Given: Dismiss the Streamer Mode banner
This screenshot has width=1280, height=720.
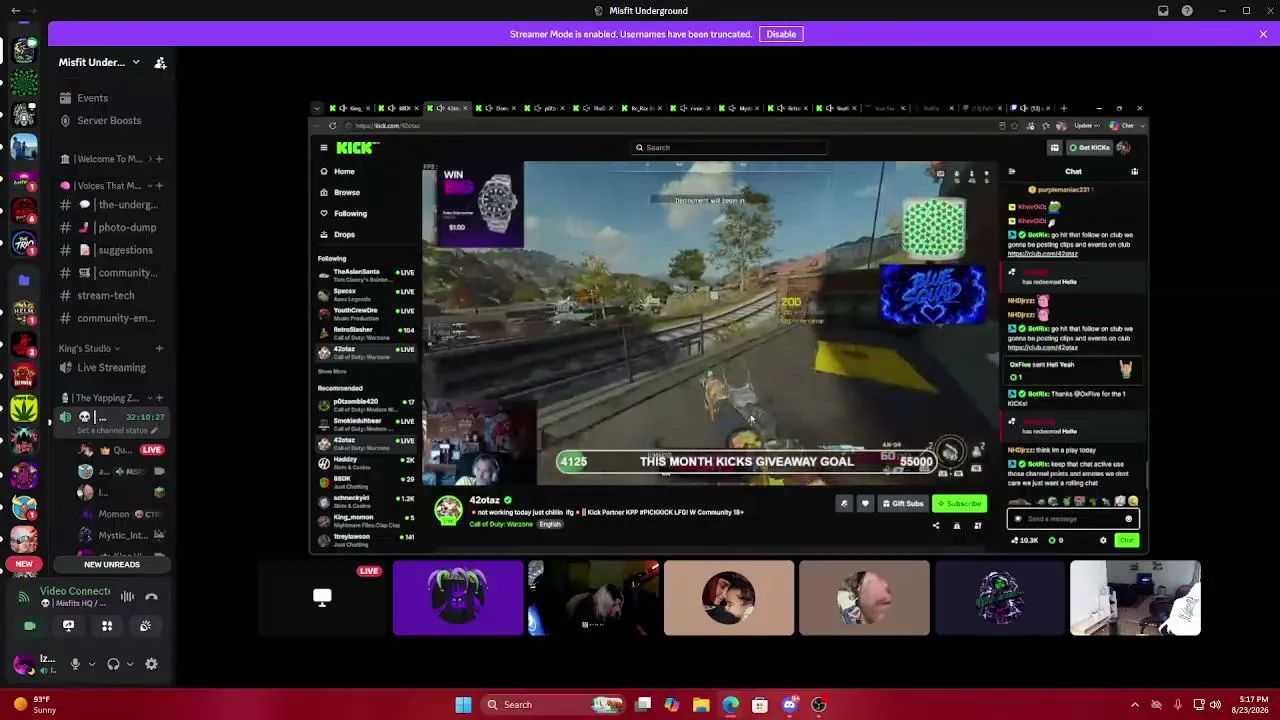Looking at the screenshot, I should pos(1263,34).
